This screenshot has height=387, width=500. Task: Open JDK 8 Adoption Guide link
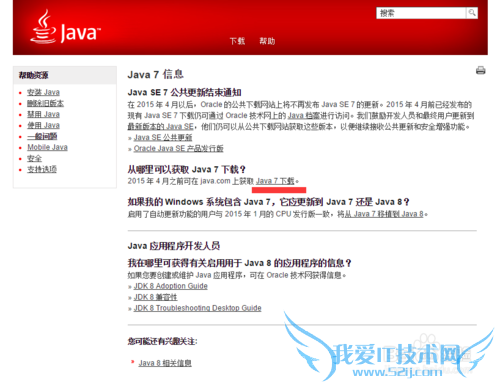[x=171, y=286]
